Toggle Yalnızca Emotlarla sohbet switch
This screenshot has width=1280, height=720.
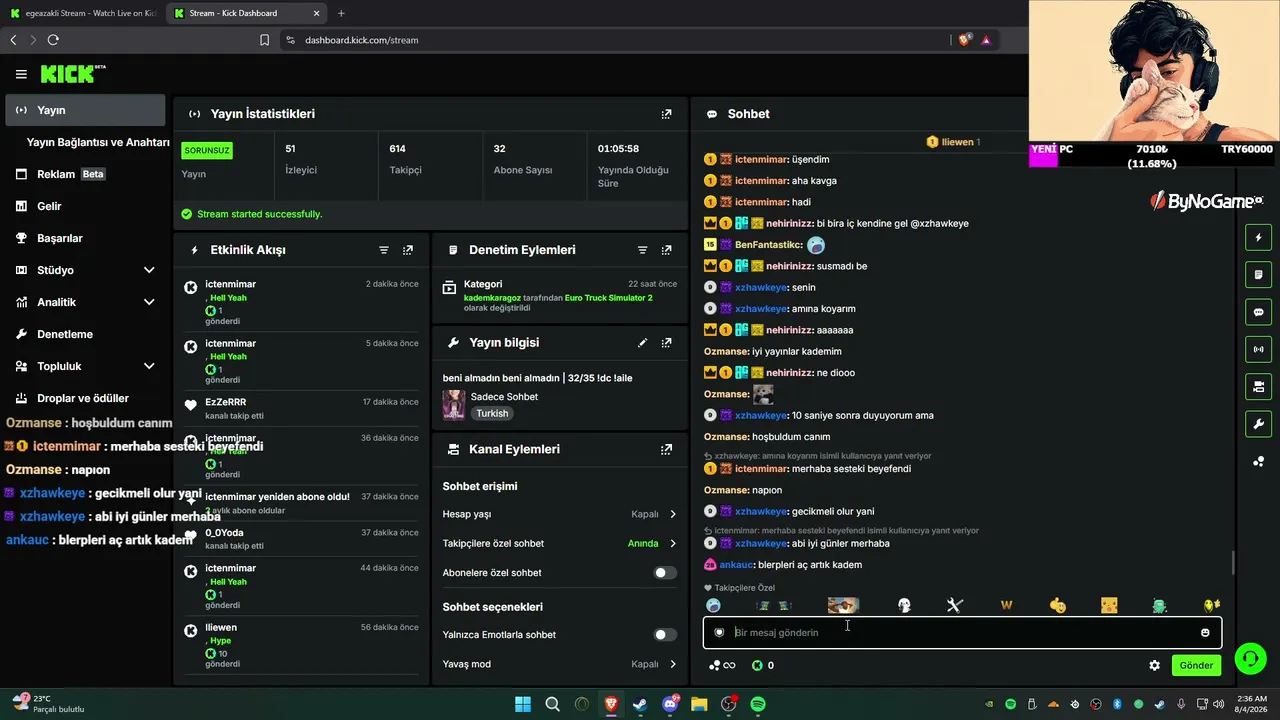[665, 635]
